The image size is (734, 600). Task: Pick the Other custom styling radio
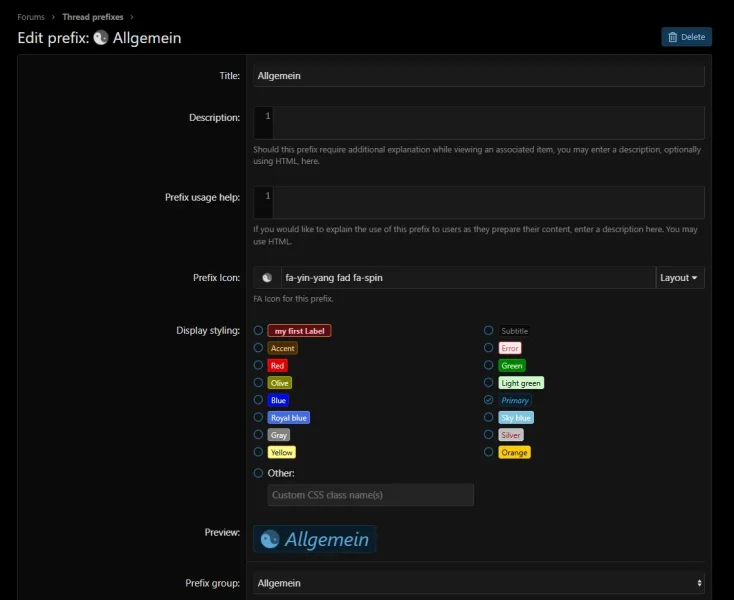point(259,473)
